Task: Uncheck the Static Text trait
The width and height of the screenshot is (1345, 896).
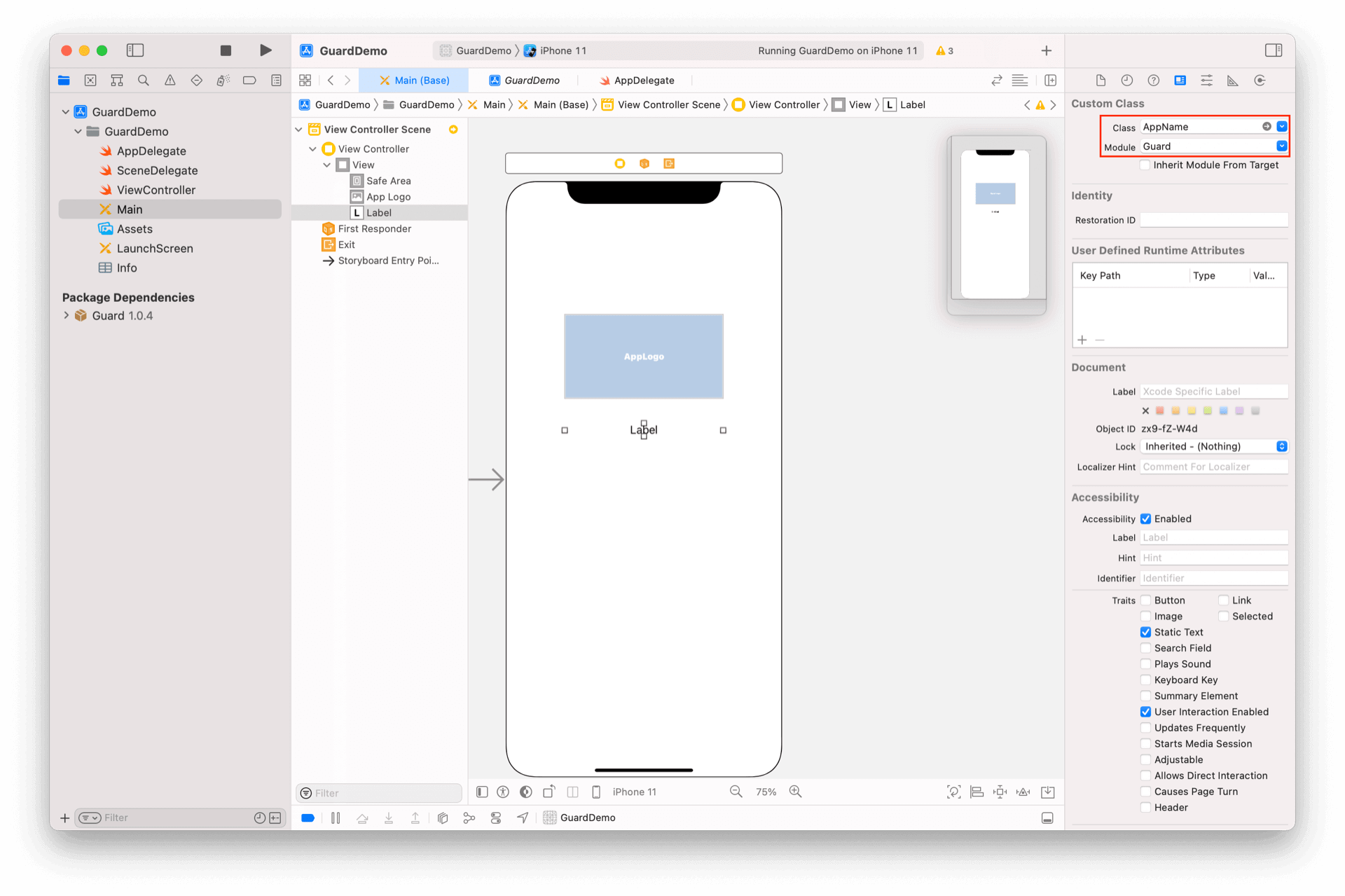Action: [x=1145, y=632]
